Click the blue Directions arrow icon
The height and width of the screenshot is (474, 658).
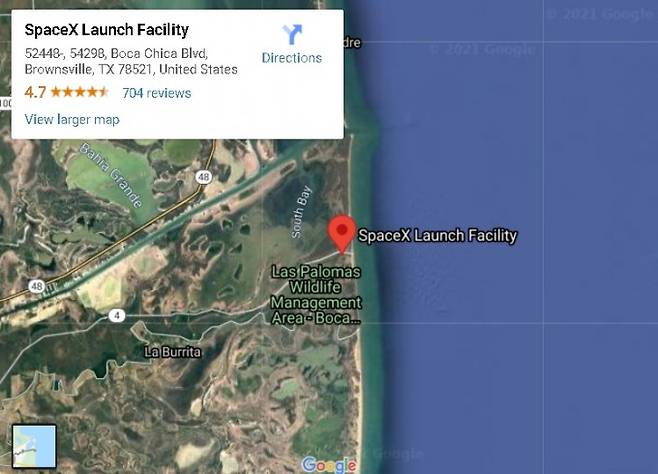pyautogui.click(x=292, y=34)
